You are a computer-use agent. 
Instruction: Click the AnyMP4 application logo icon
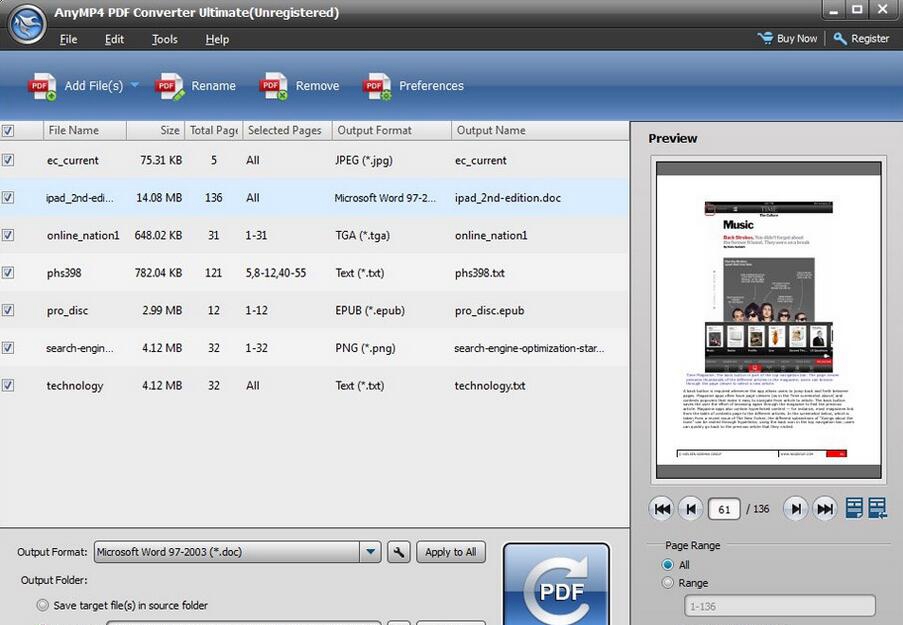click(27, 24)
